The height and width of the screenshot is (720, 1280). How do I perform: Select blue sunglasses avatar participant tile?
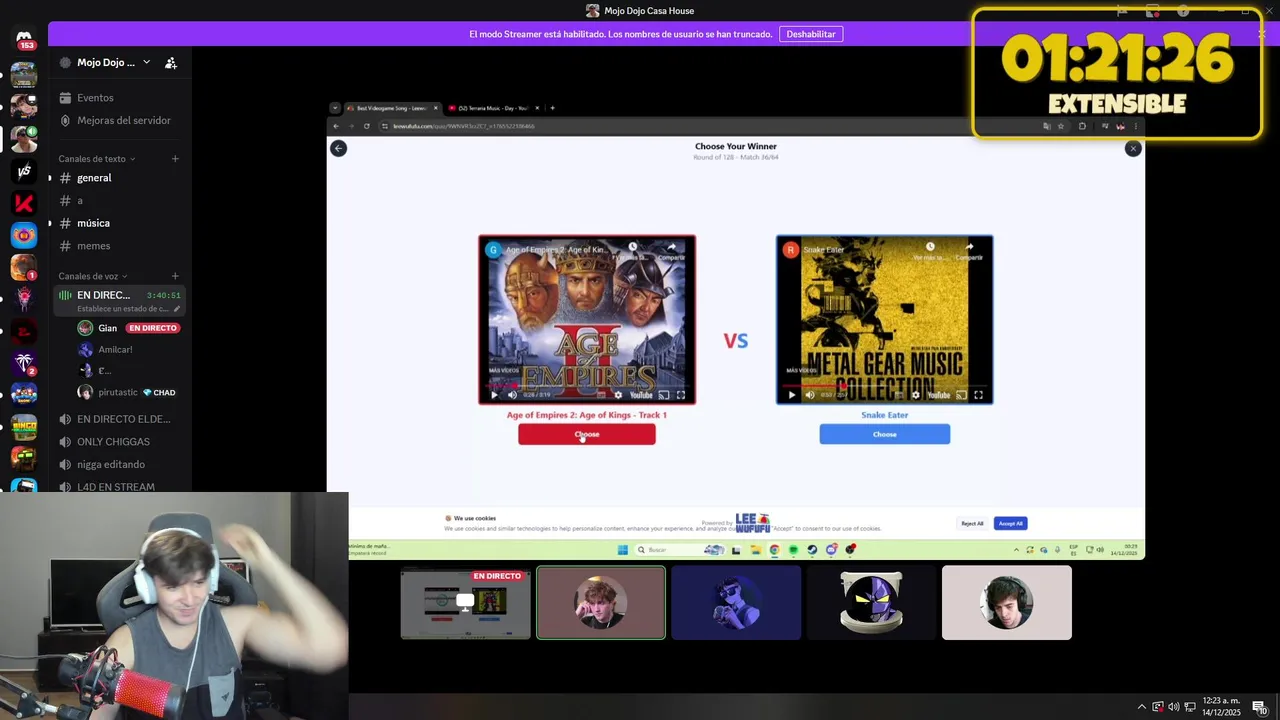point(736,603)
